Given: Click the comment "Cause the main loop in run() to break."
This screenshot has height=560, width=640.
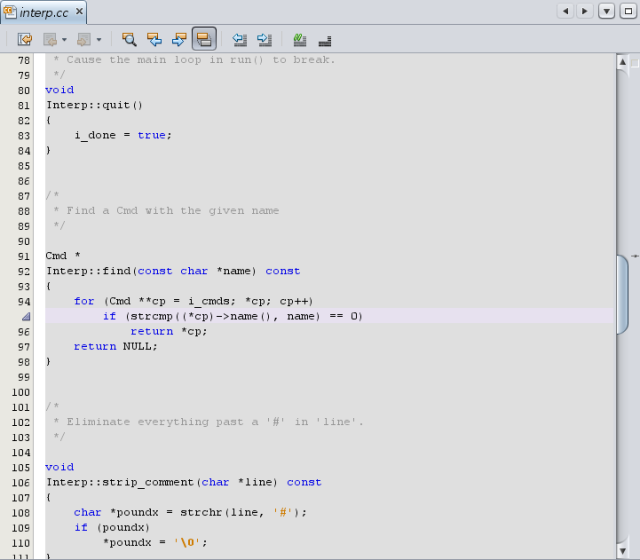Looking at the screenshot, I should (200, 60).
